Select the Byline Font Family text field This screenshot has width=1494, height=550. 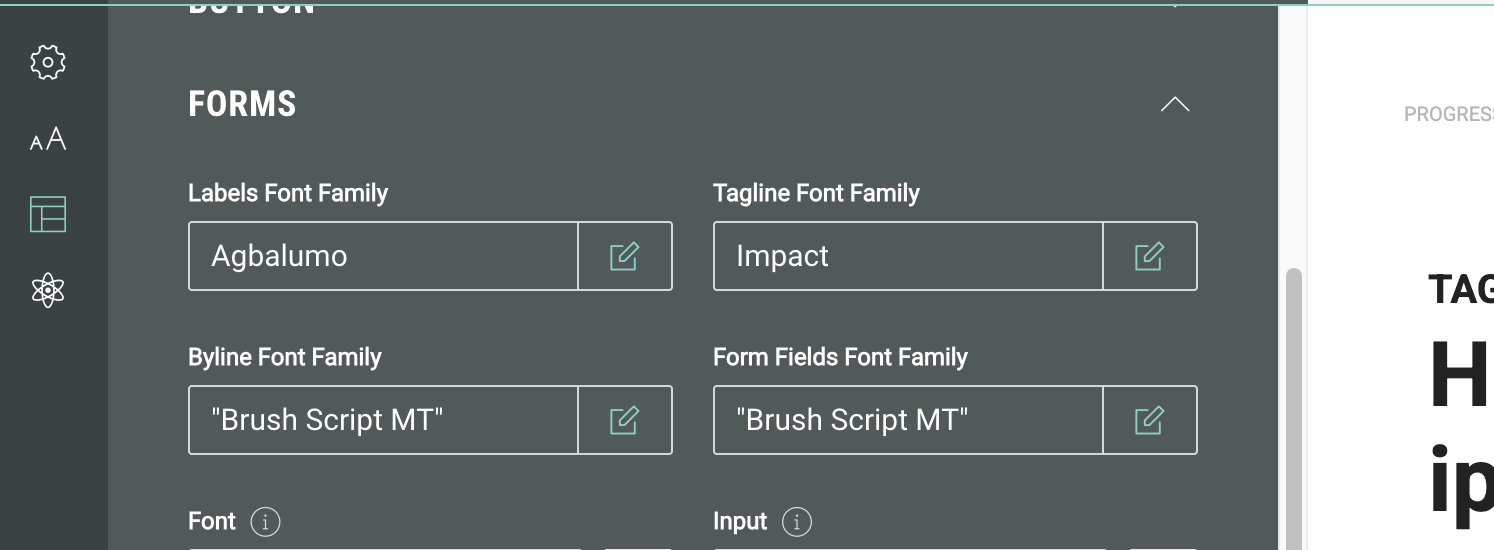click(383, 420)
